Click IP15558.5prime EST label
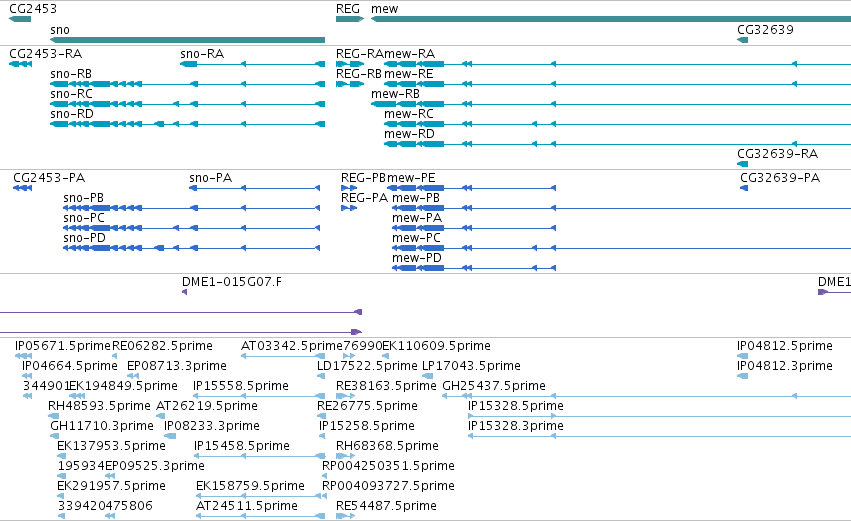Screen dimensions: 851x521 click(241, 386)
